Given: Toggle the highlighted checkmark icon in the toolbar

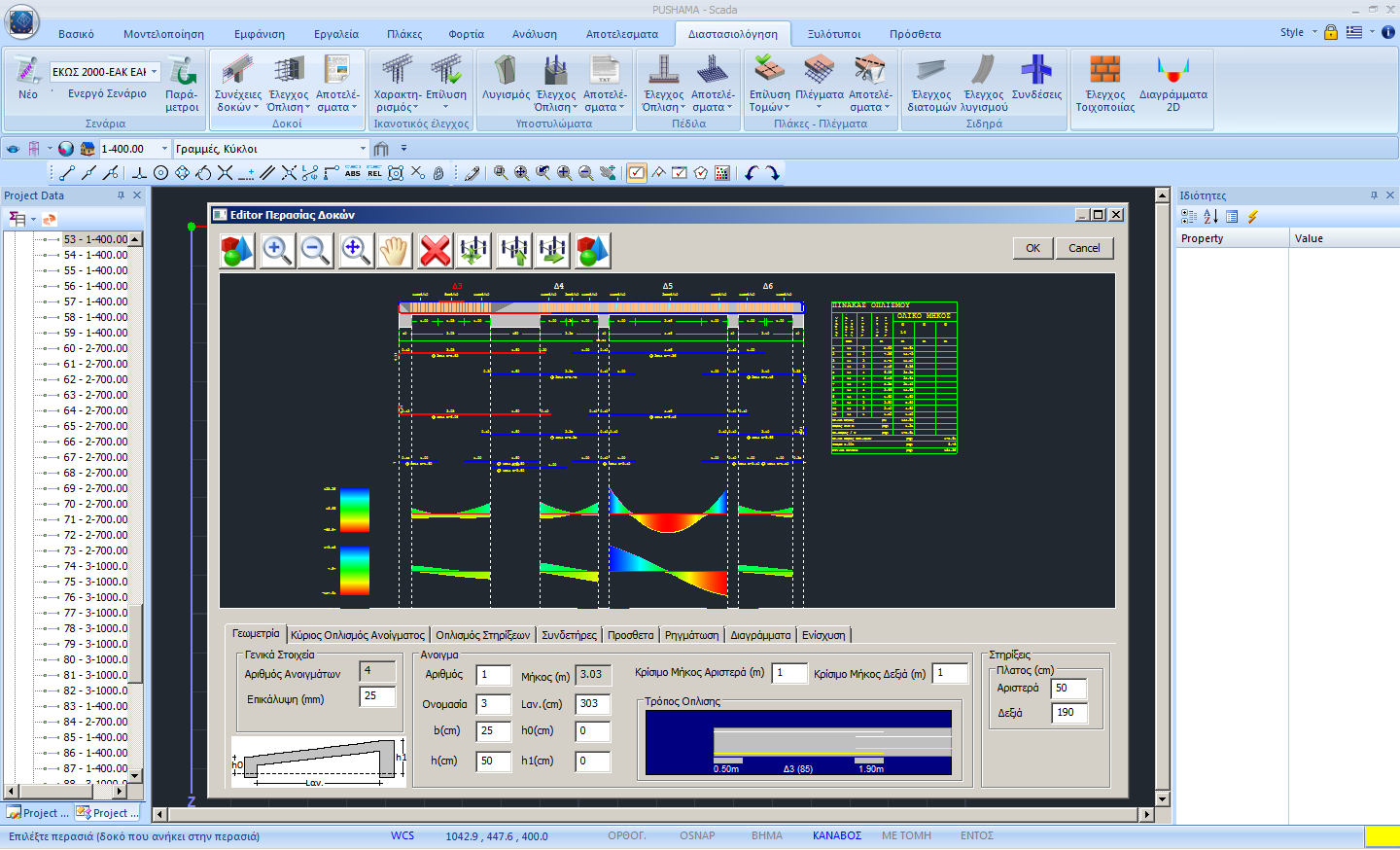Looking at the screenshot, I should pos(637,173).
